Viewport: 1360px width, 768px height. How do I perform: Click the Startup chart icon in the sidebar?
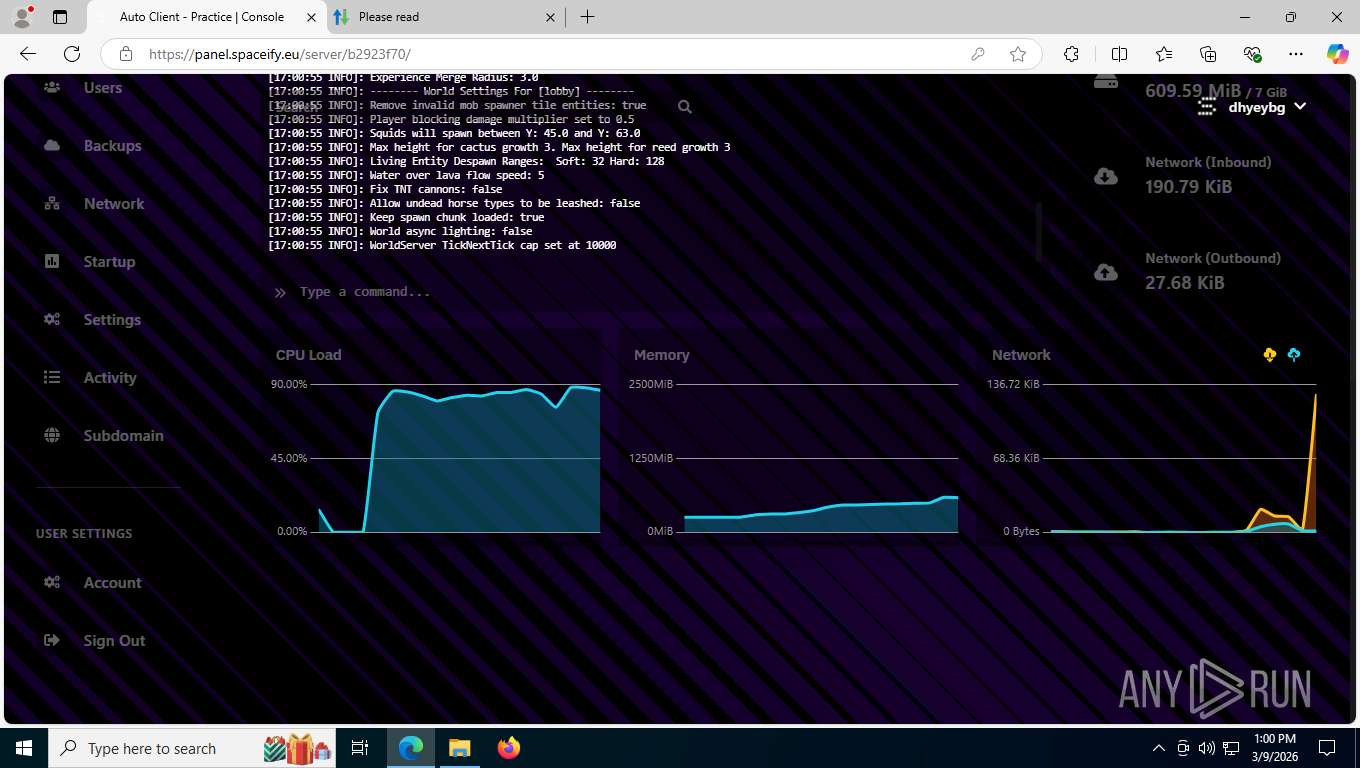(x=52, y=262)
